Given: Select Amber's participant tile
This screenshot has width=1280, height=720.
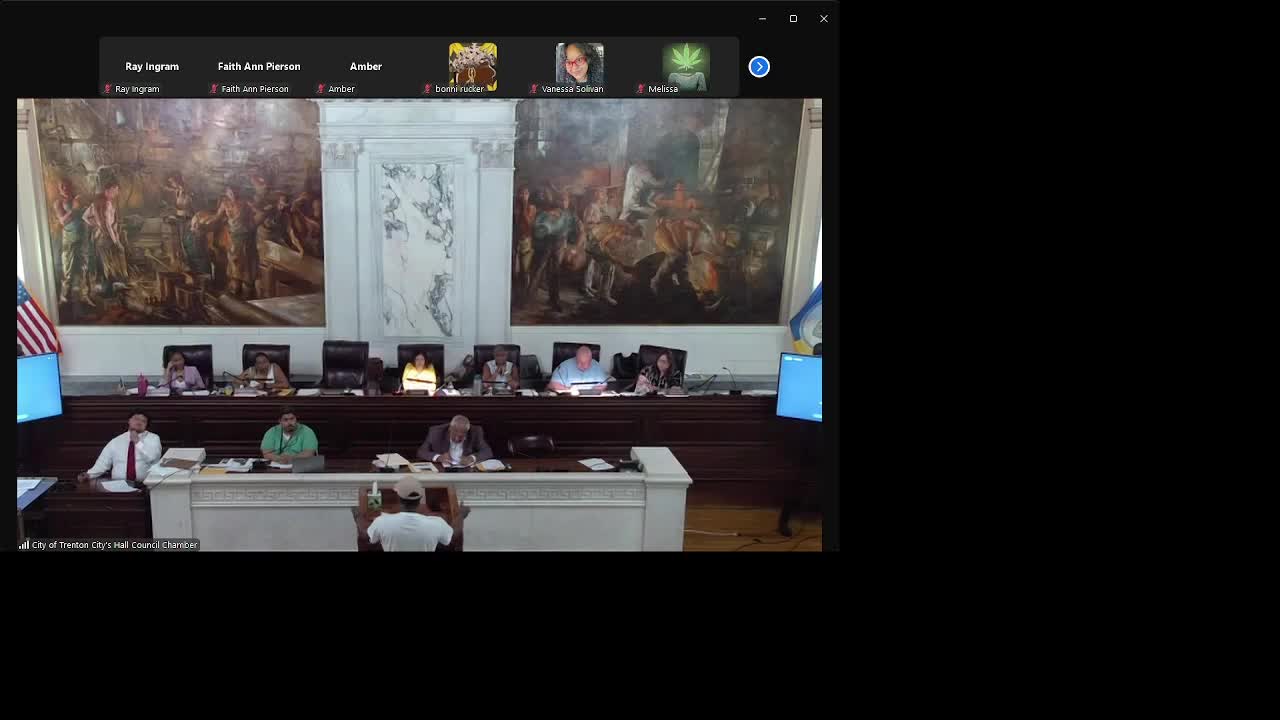Looking at the screenshot, I should pyautogui.click(x=366, y=67).
